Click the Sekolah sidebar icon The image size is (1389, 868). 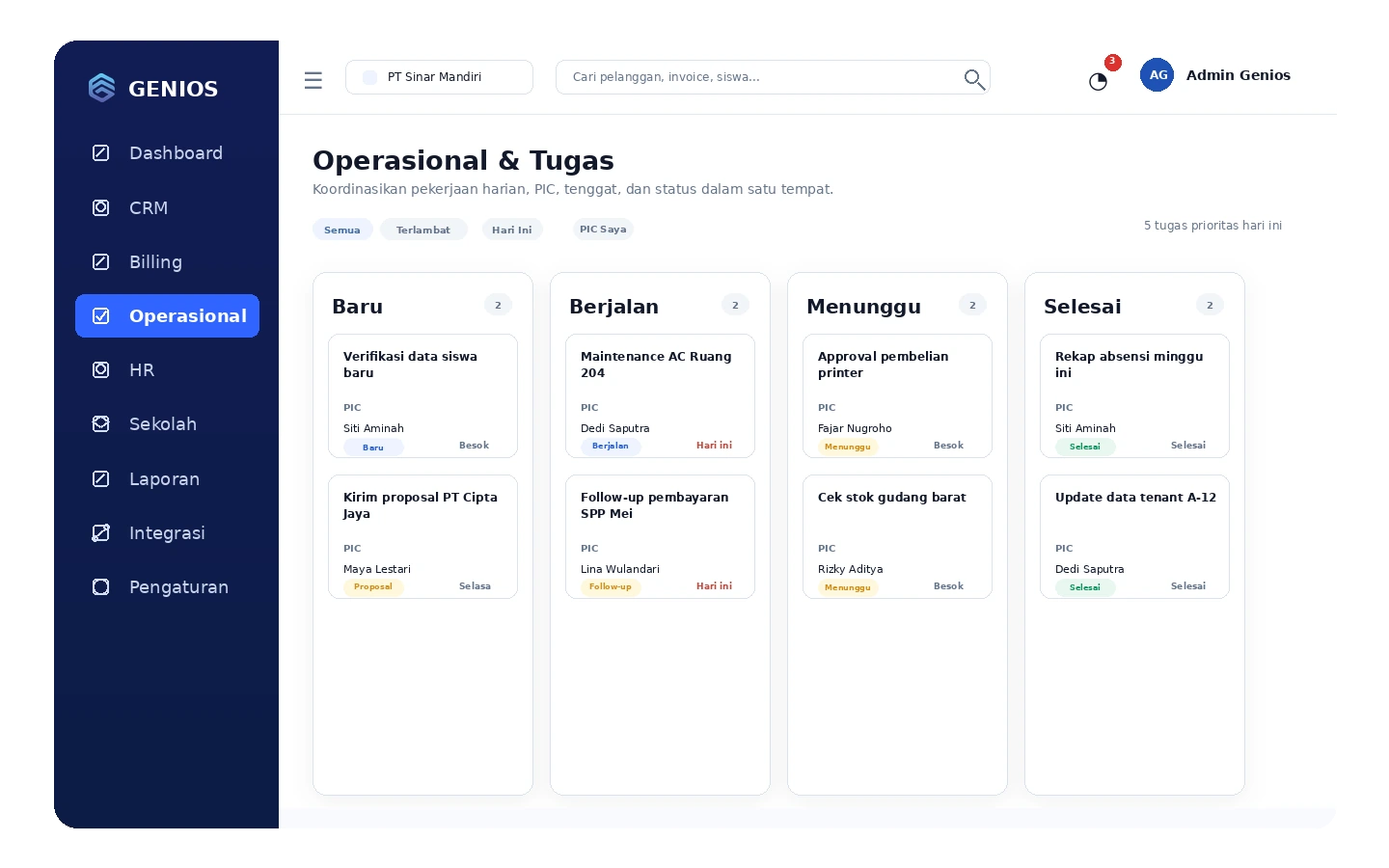(x=100, y=423)
